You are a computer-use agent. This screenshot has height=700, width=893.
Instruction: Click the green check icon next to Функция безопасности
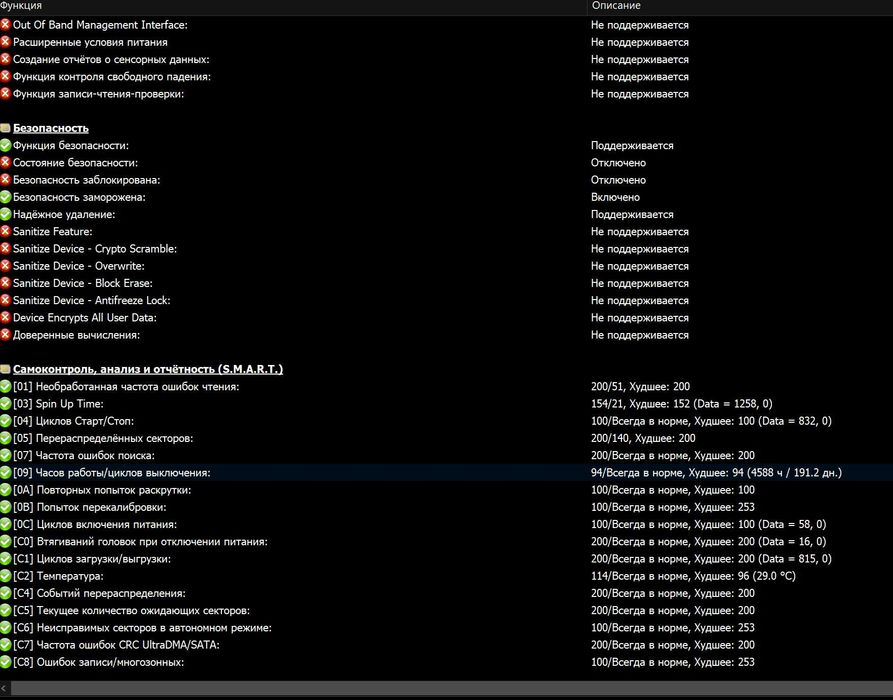6,145
